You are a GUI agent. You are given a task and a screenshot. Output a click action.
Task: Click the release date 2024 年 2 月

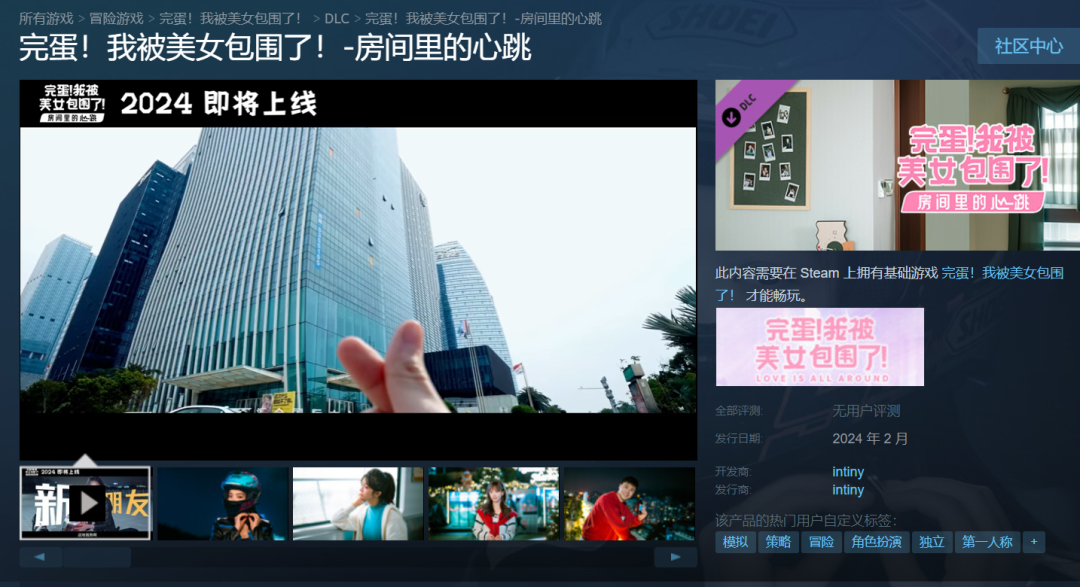coord(870,439)
